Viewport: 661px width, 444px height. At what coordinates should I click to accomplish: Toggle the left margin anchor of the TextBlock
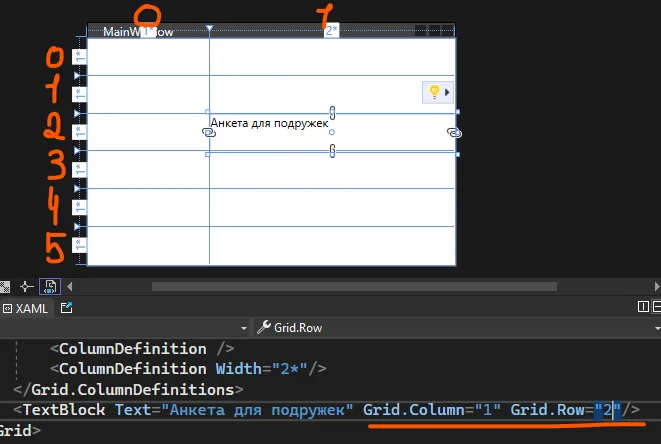[x=209, y=133]
